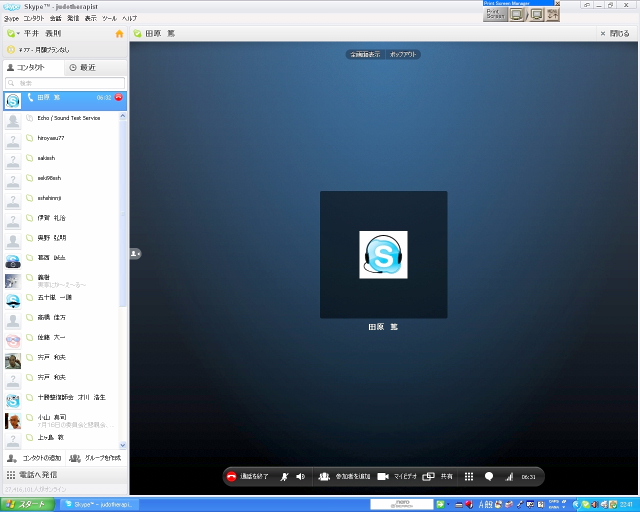Go to Skype Home via house icon

120,33
